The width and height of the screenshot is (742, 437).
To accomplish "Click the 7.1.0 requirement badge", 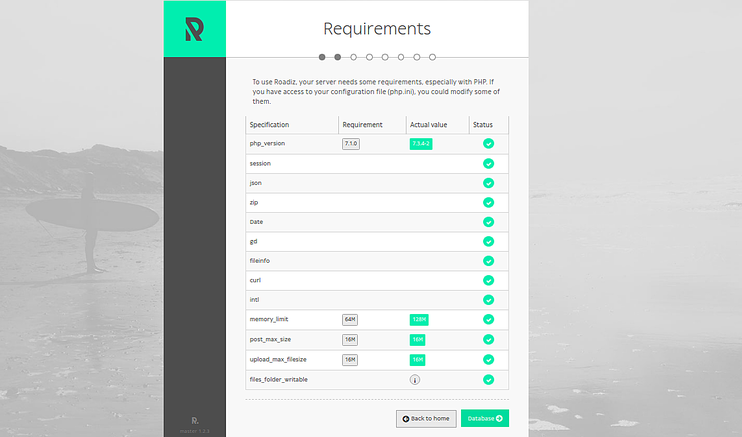I will click(x=351, y=144).
